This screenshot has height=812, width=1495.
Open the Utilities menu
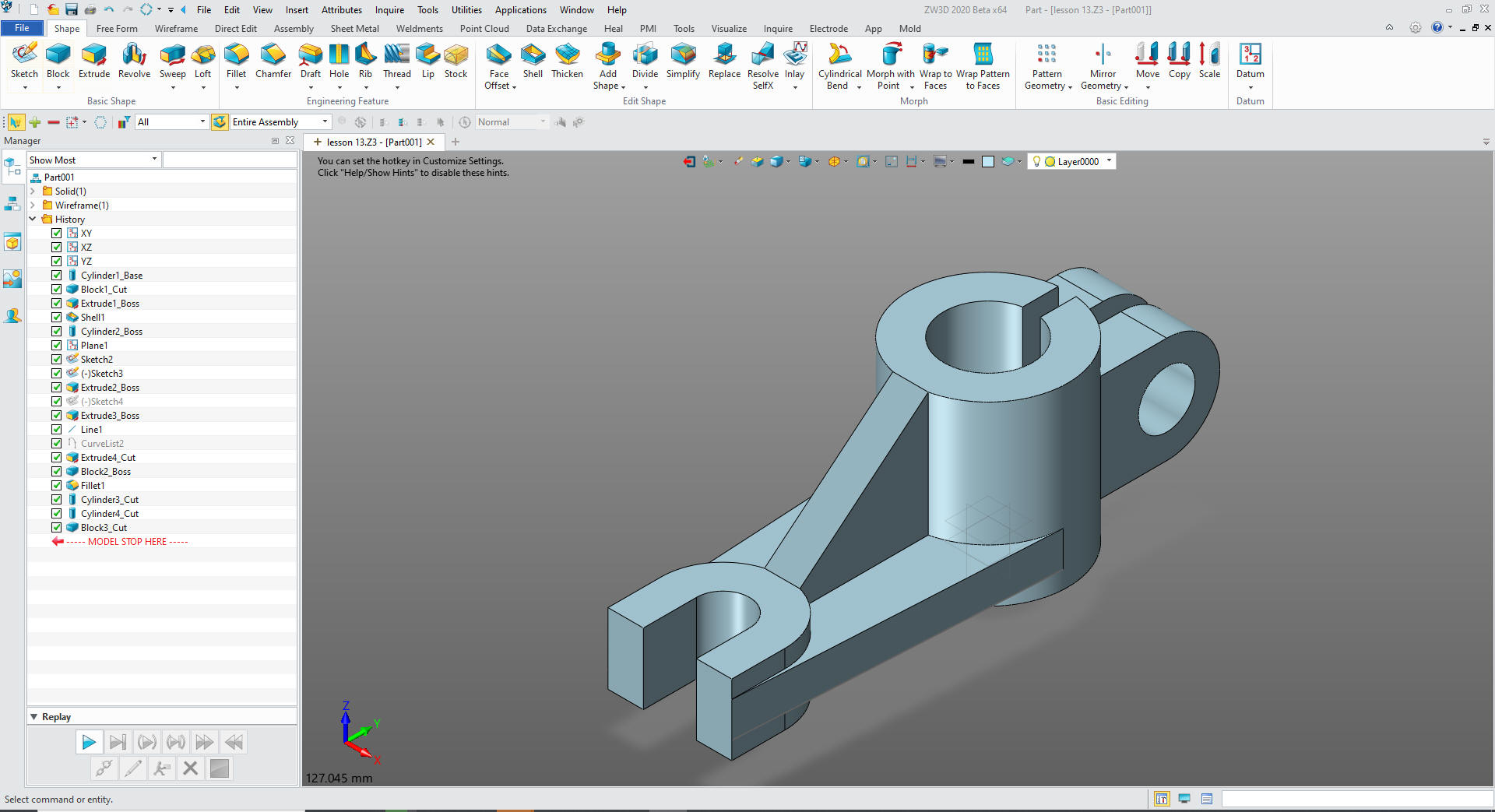coord(466,9)
